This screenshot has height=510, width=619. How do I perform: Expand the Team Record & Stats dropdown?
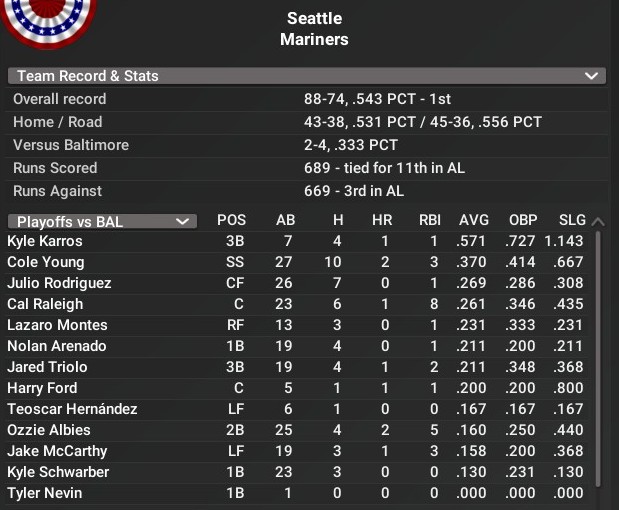[x=592, y=76]
